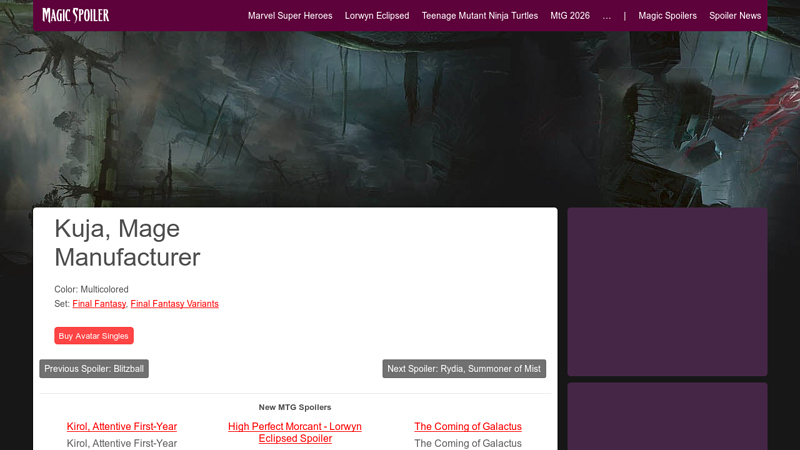Follow the Final Fantasy Variants link
This screenshot has height=450, width=800.
pyautogui.click(x=174, y=304)
